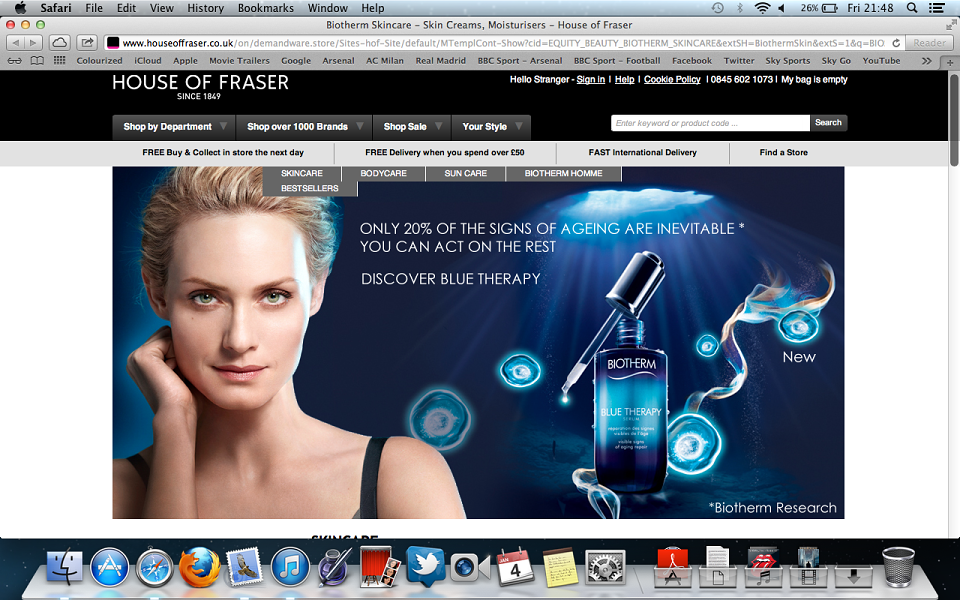Launch Firefox from the dock
The height and width of the screenshot is (600, 960).
click(200, 567)
